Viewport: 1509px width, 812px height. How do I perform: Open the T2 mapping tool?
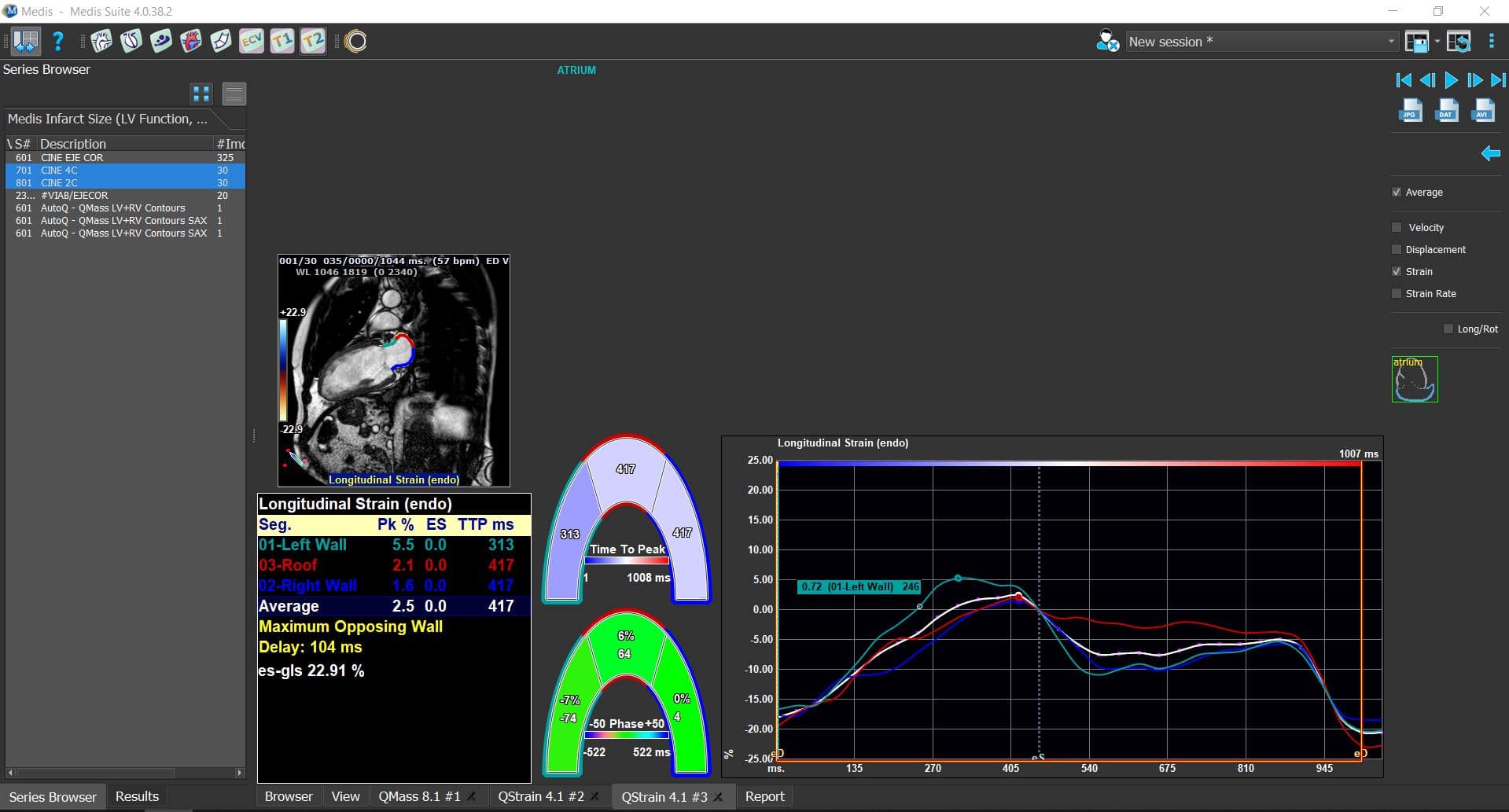312,41
